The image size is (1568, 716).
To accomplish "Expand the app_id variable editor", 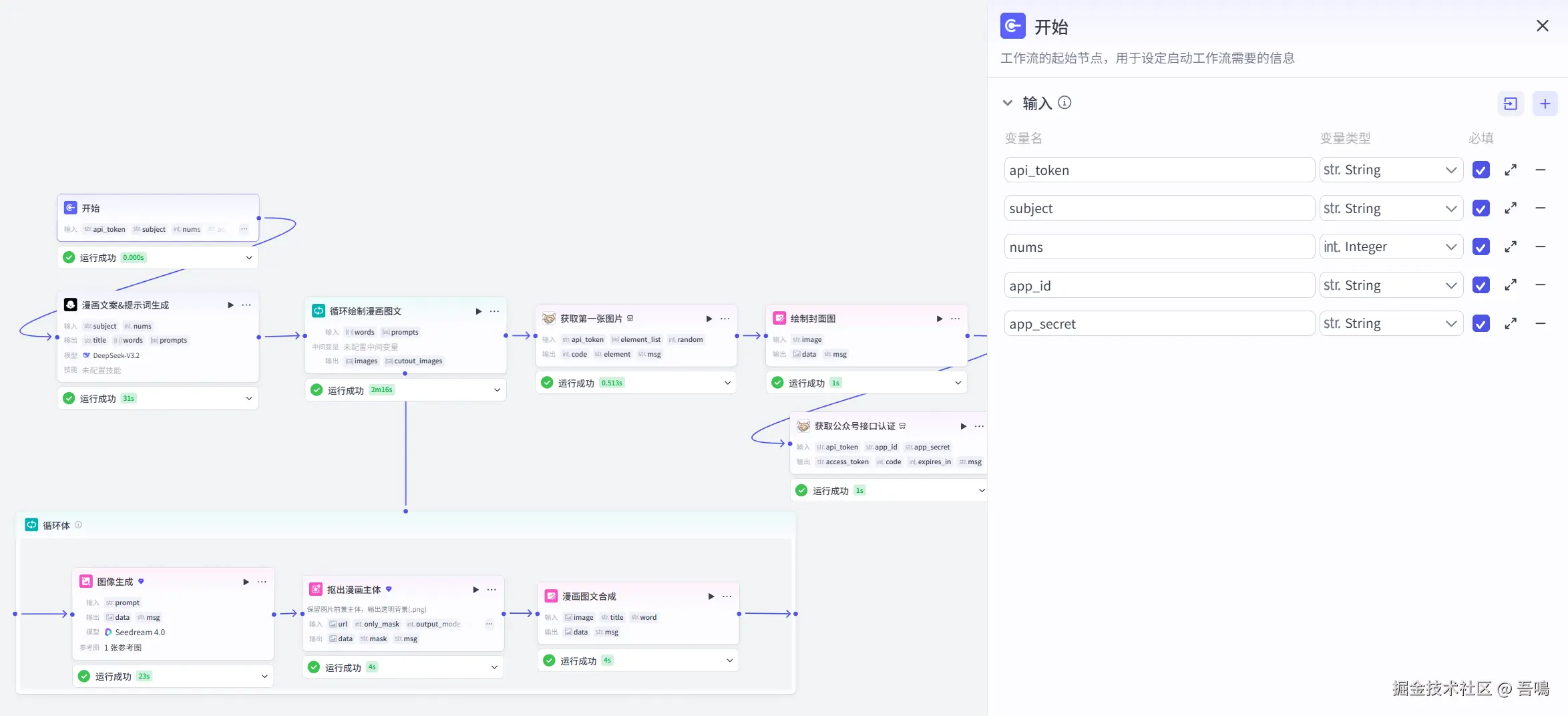I will (x=1511, y=285).
